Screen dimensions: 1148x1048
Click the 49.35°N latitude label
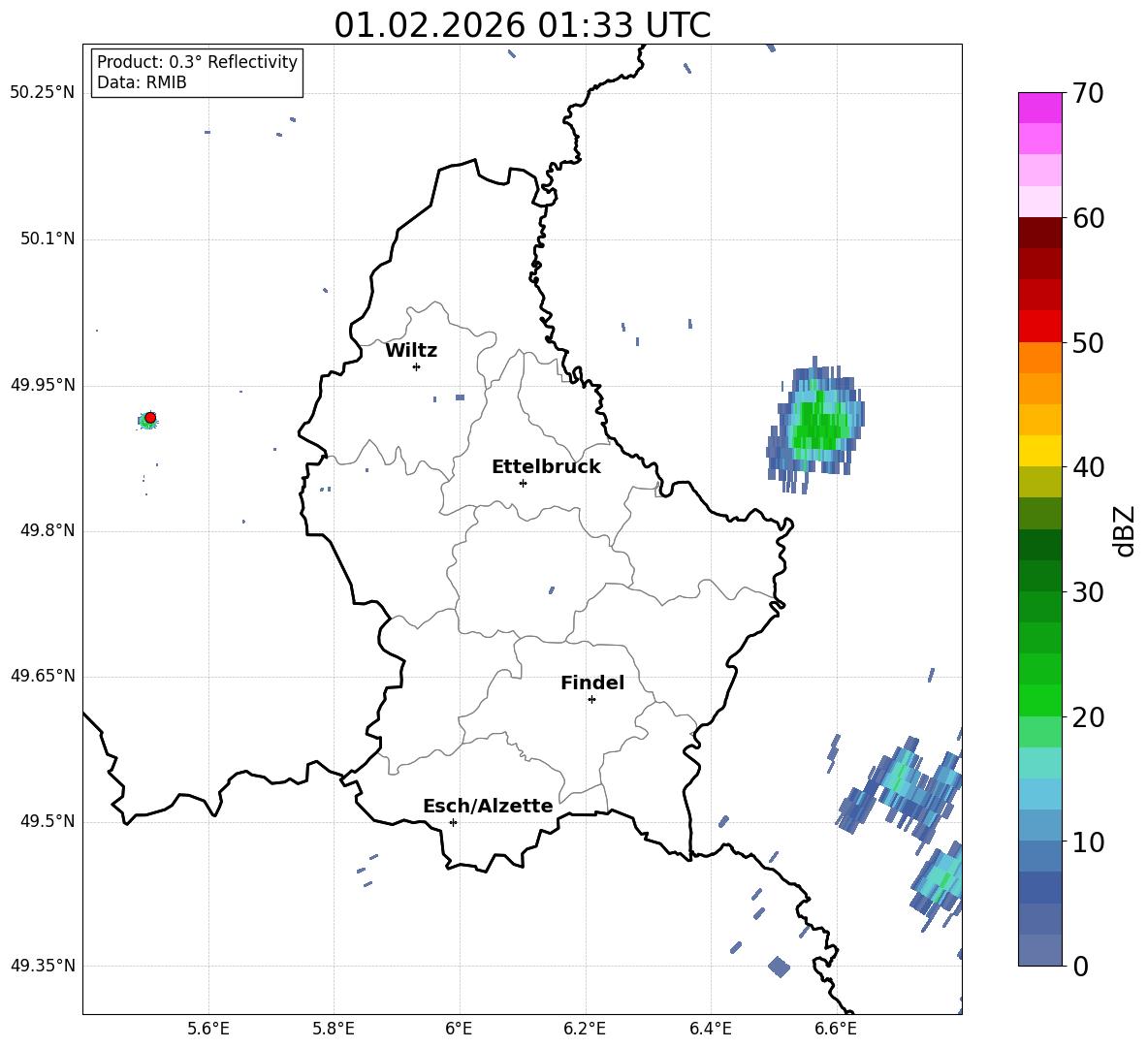point(43,966)
